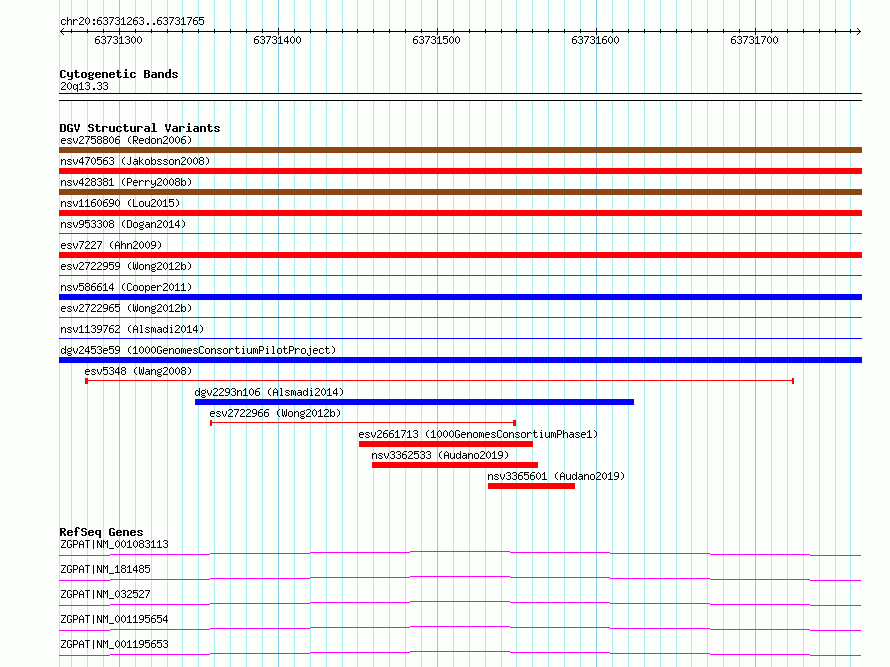Click the esv2722959 (Wong2012b) label
The height and width of the screenshot is (667, 890).
pyautogui.click(x=126, y=266)
